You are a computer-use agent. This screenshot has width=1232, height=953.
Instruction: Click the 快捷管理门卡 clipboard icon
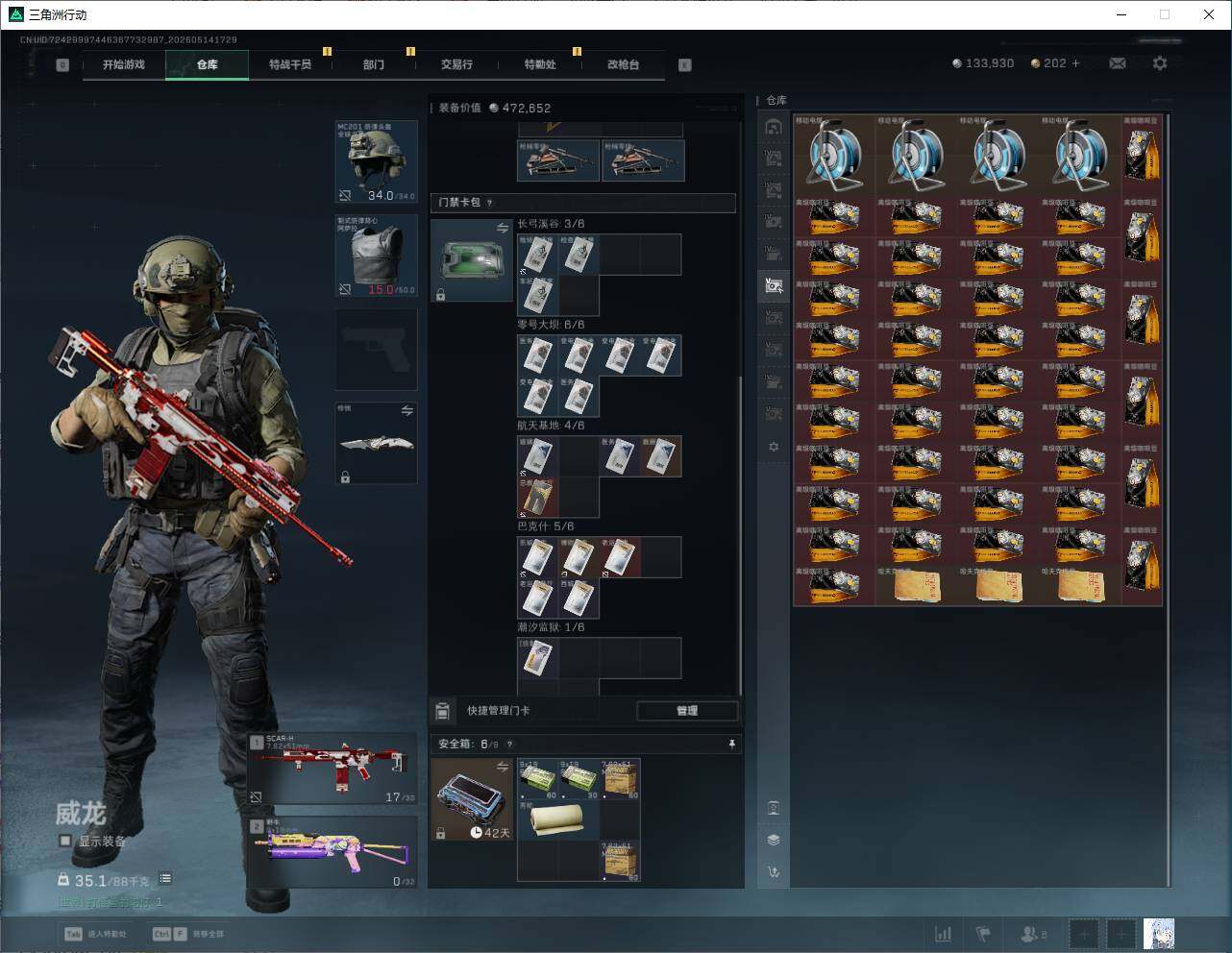point(442,711)
